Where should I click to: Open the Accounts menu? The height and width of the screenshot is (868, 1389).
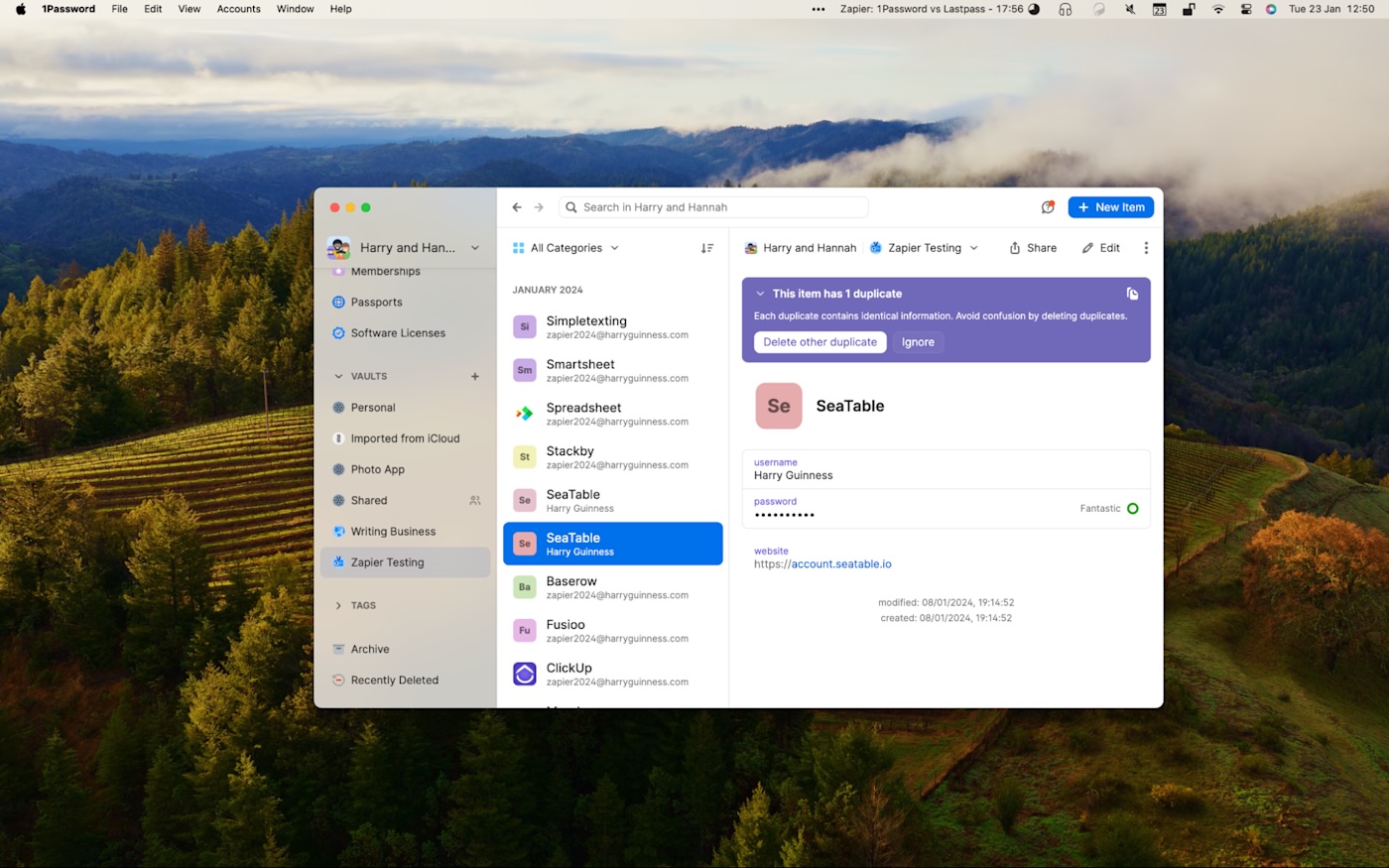pos(239,9)
